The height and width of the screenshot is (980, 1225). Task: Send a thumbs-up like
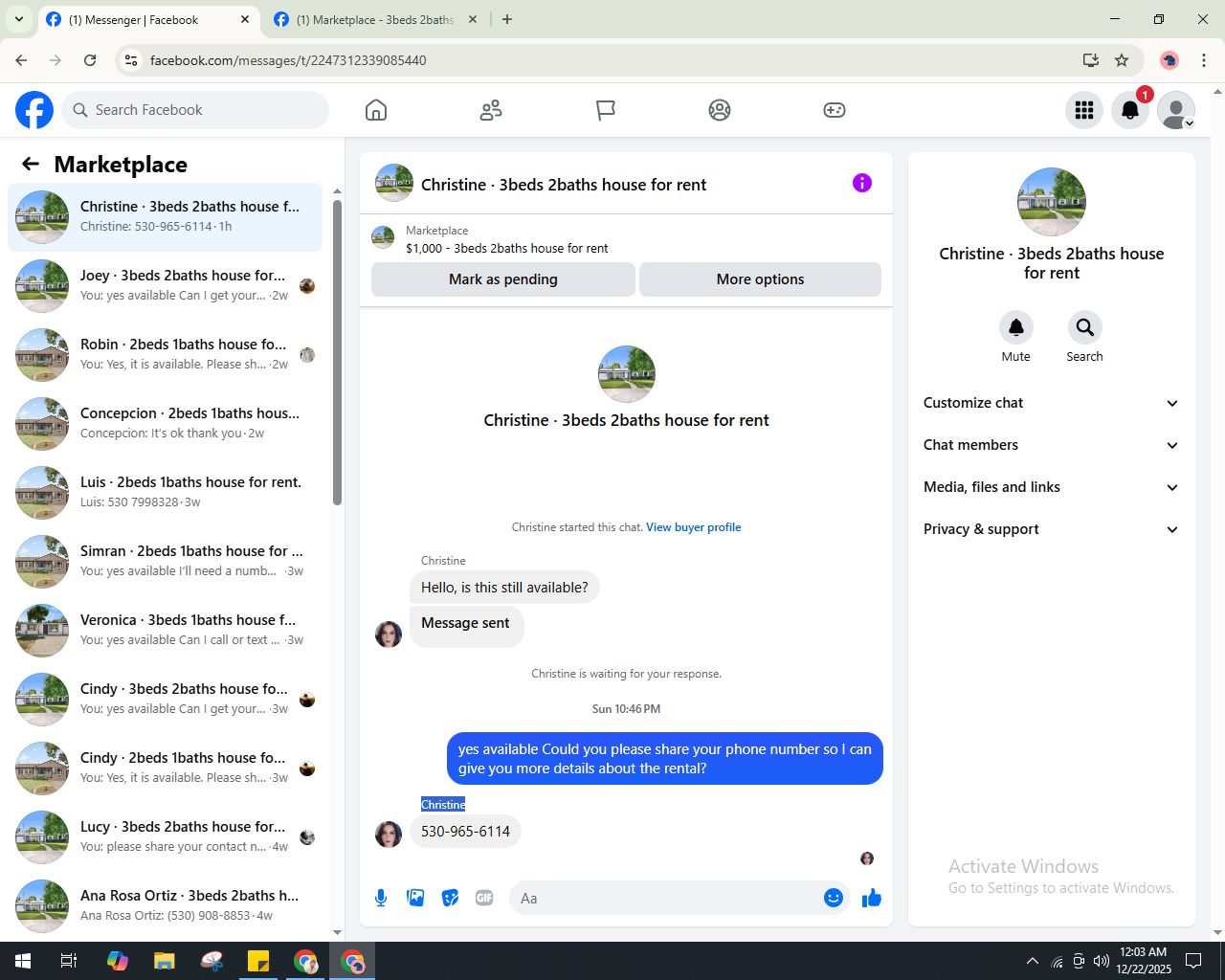(x=871, y=898)
